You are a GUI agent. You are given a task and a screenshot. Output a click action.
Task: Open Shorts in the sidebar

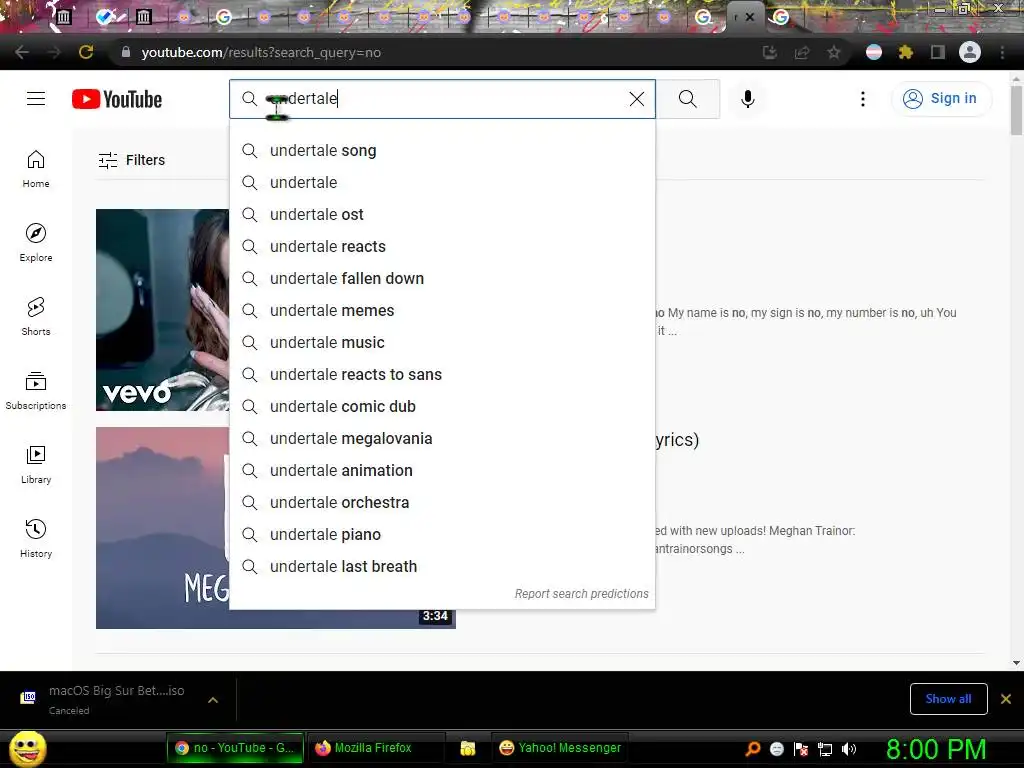coord(36,317)
